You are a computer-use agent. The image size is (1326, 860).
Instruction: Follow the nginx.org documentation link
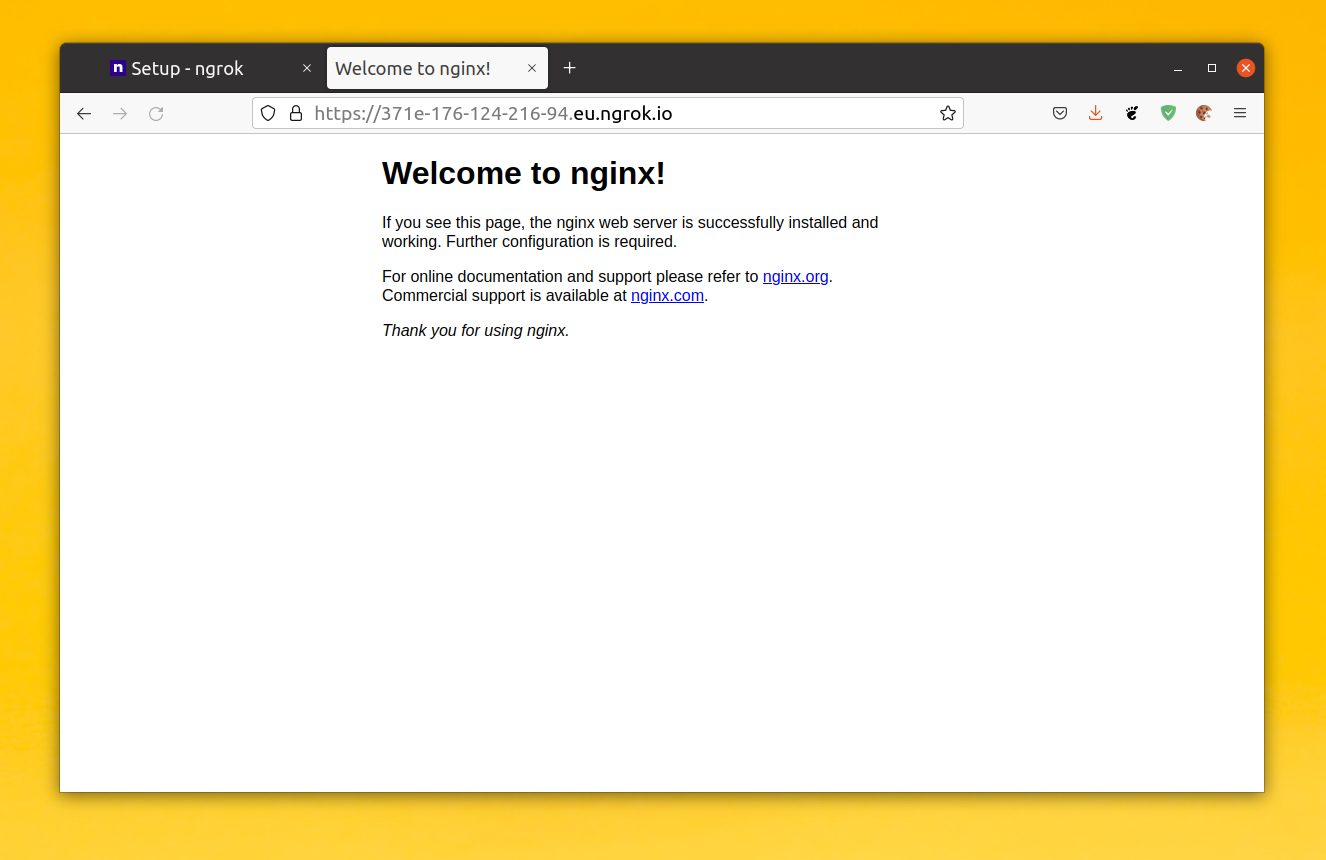795,277
